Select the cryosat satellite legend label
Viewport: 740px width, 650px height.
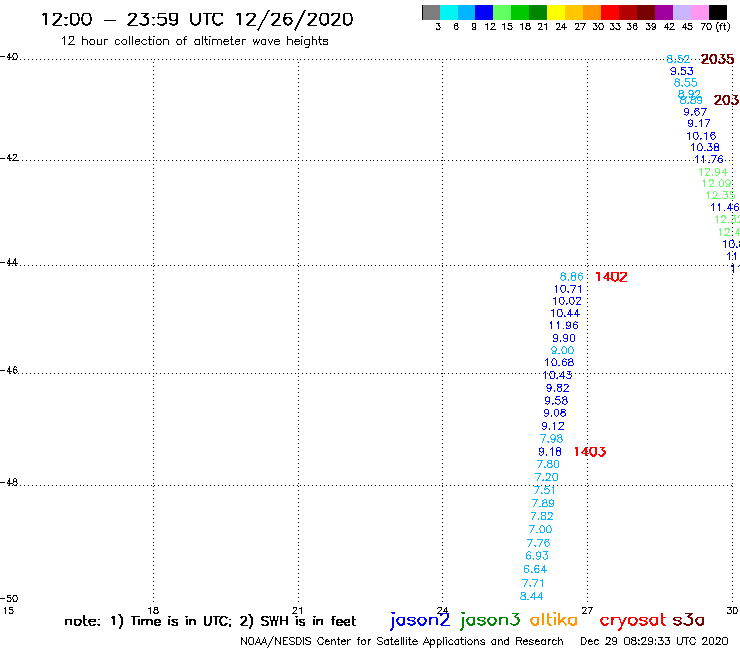633,620
